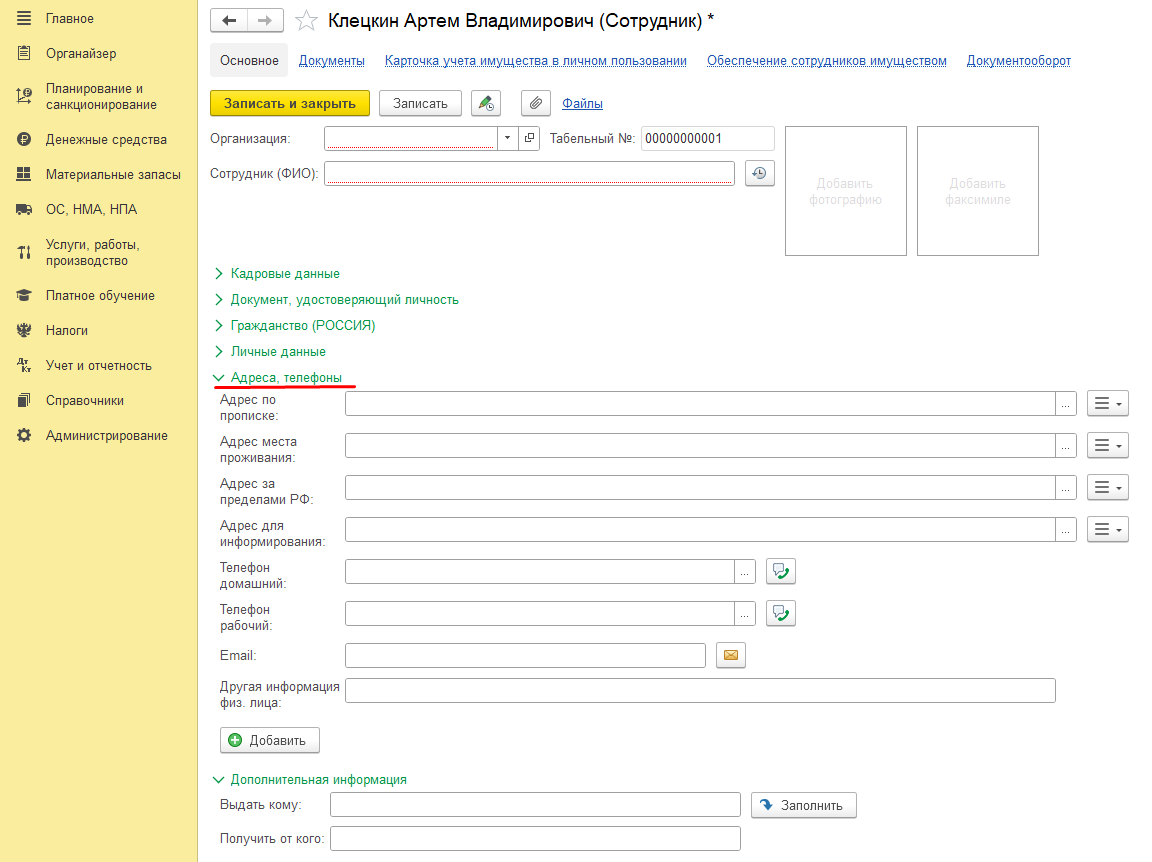1152x862 pixels.
Task: Open ellipsis picker for Адрес за пределами РФ
Action: [x=1065, y=487]
